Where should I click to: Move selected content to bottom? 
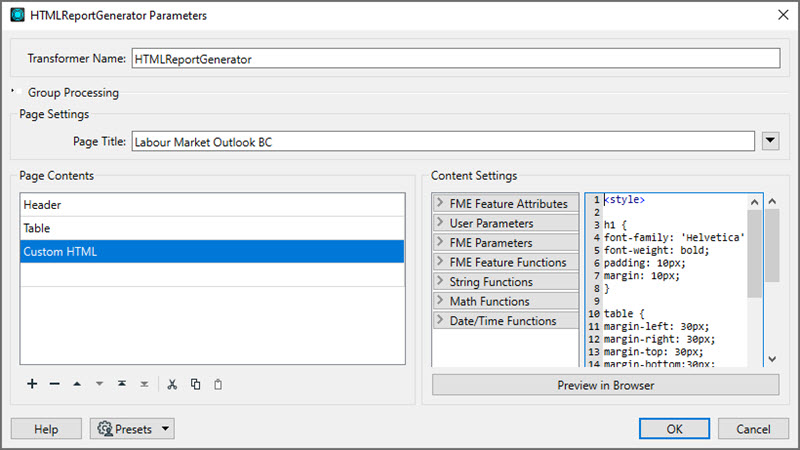144,384
